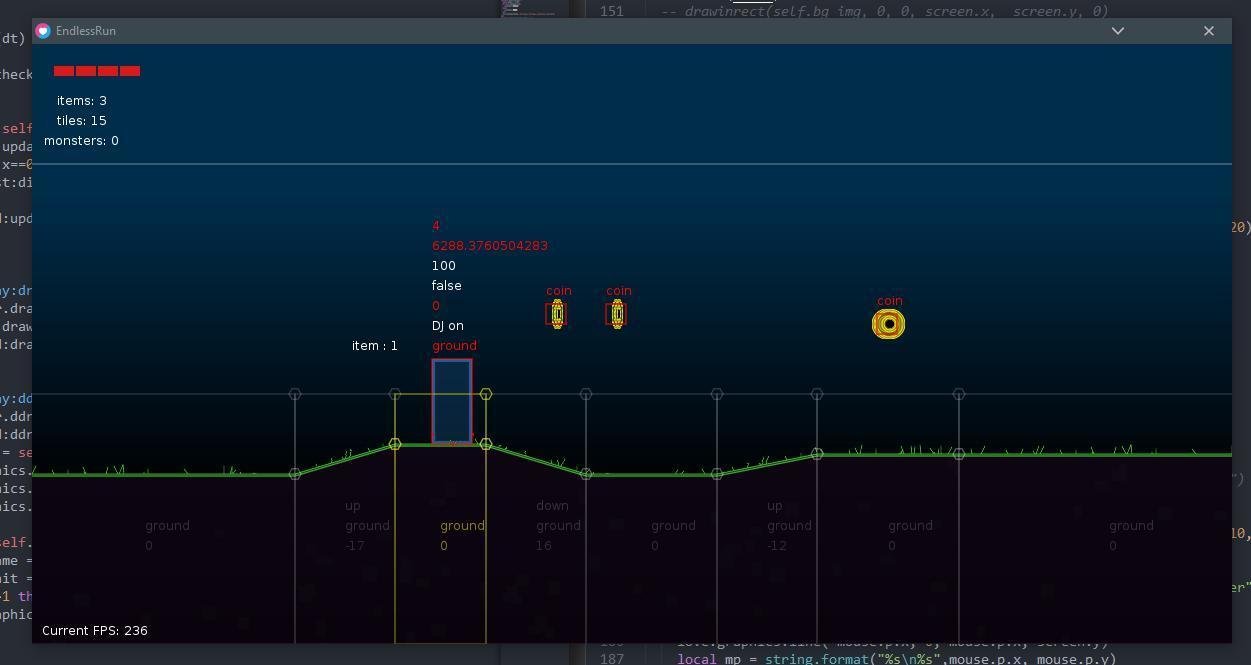Click the "item : 1" label
The width and height of the screenshot is (1251, 665).
375,346
